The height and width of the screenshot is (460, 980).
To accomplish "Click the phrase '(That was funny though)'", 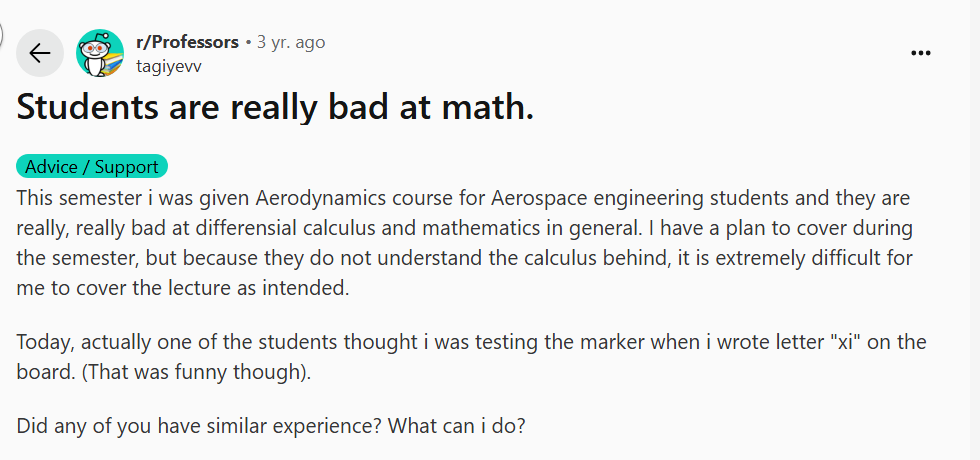I will pyautogui.click(x=194, y=372).
